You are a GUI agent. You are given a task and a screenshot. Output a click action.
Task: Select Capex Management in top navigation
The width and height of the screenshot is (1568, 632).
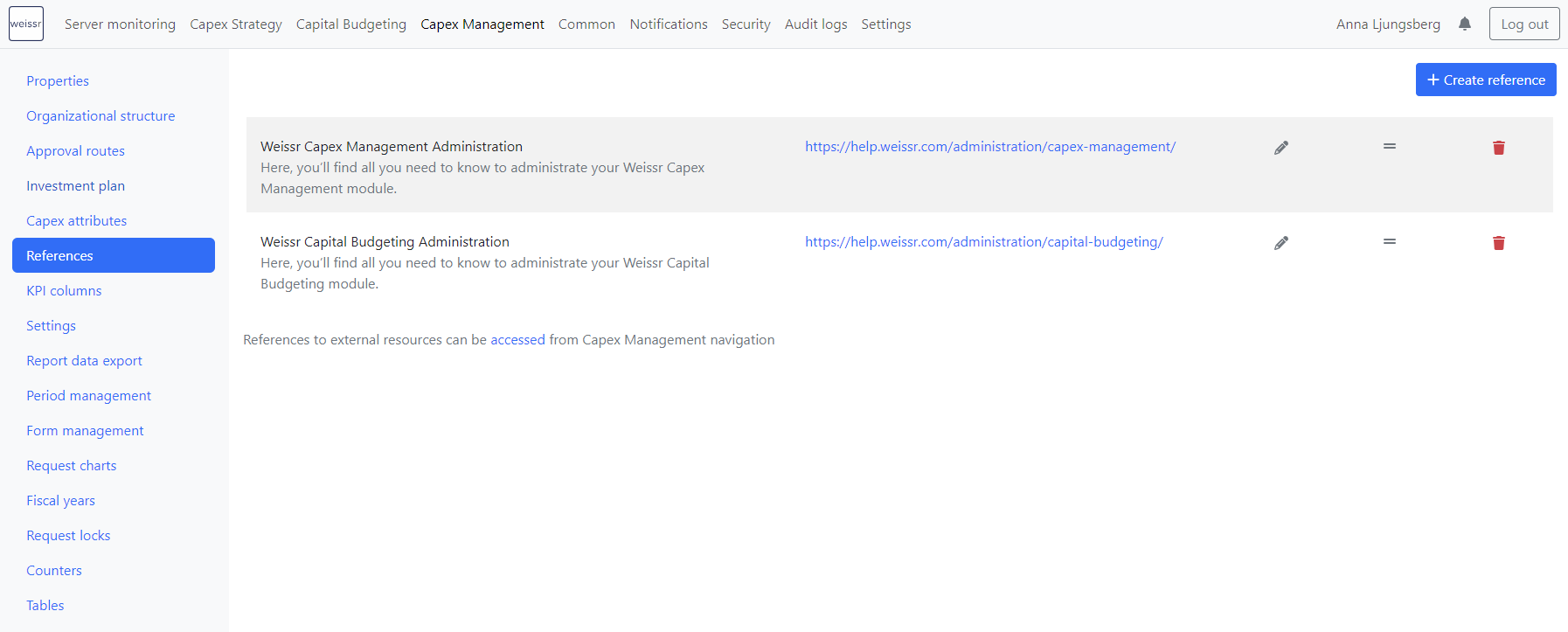[482, 24]
